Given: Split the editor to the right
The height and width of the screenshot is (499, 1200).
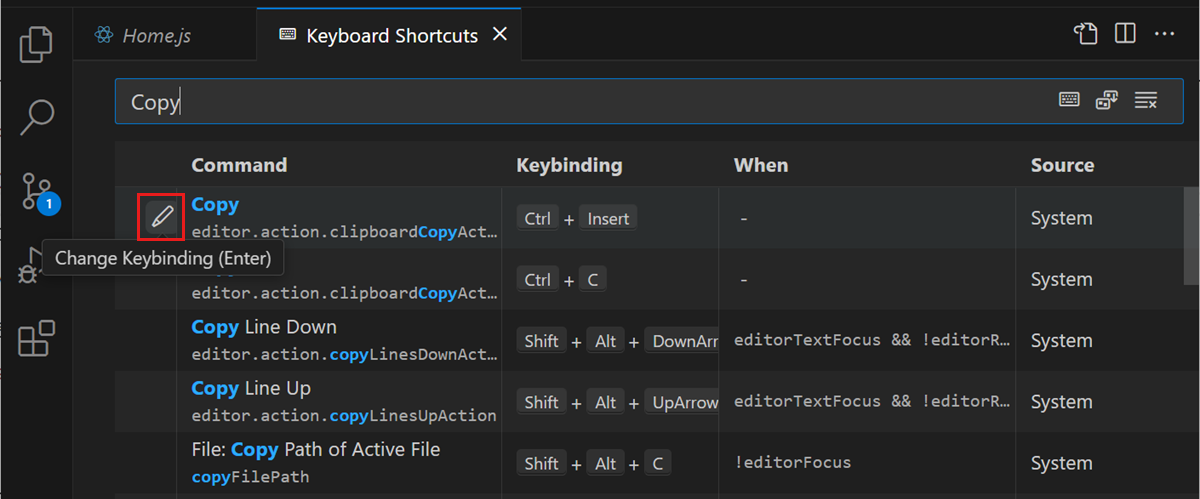Looking at the screenshot, I should [1125, 34].
